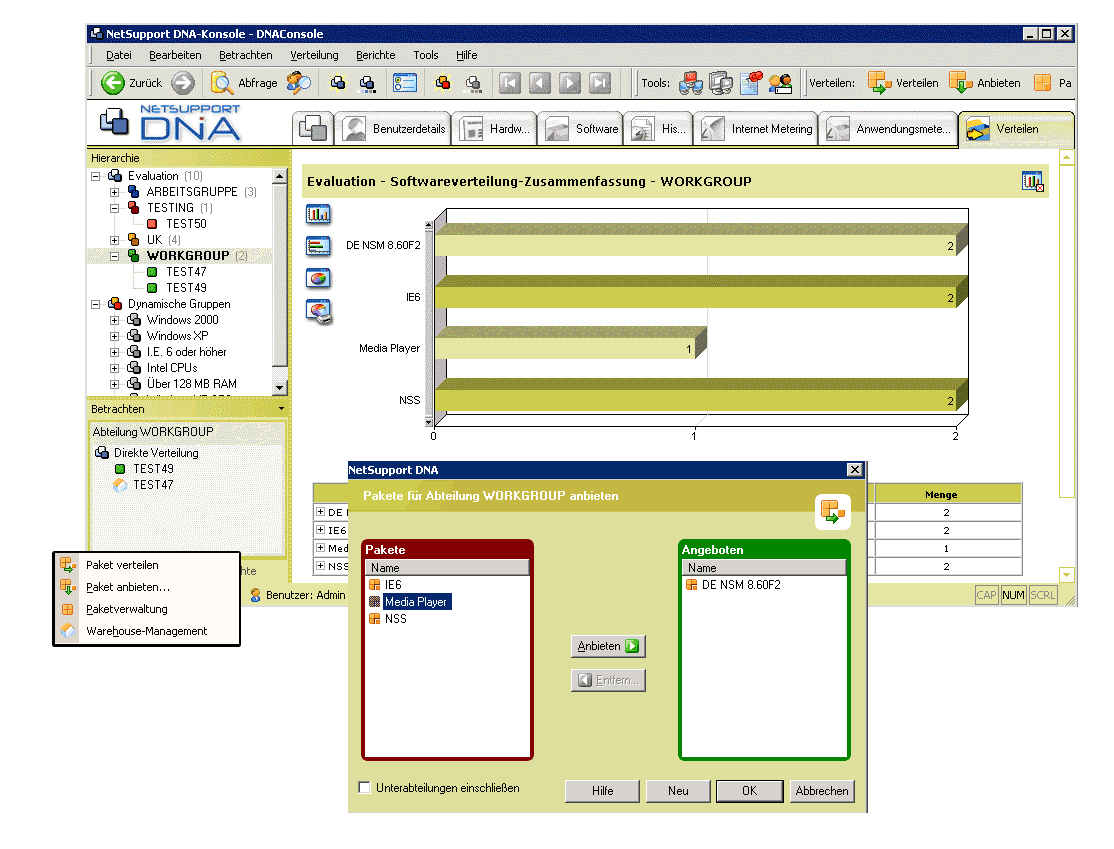This screenshot has width=1114, height=849.
Task: Select Media Player in Pakete list
Action: coord(408,602)
